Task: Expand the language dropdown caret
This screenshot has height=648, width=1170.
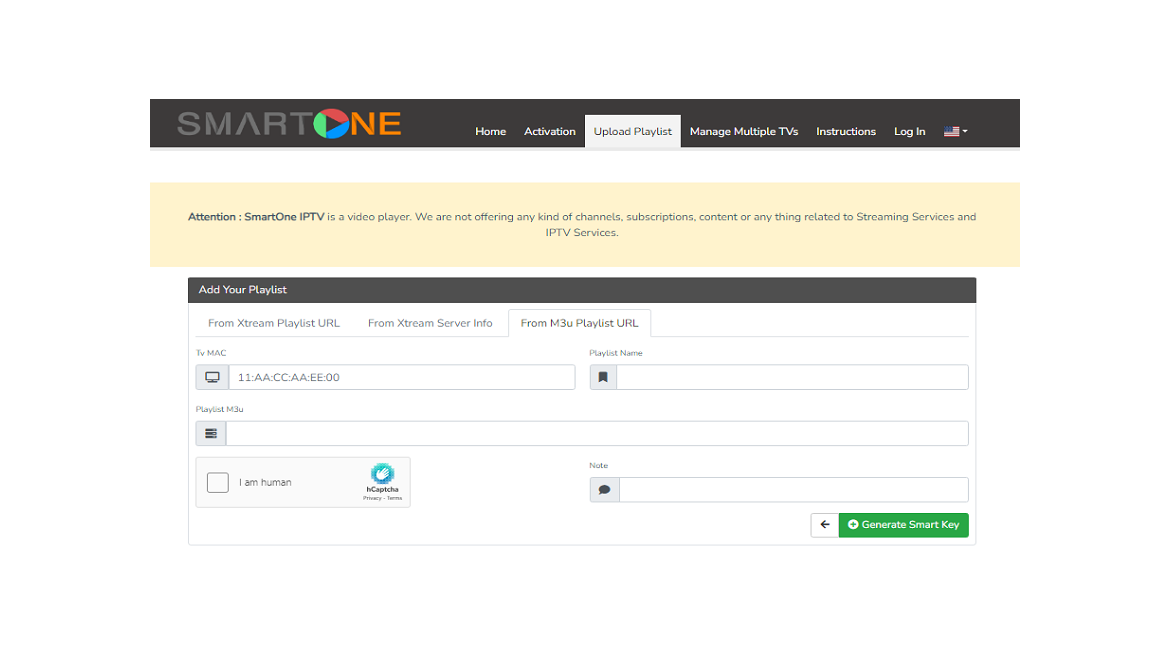Action: click(x=965, y=132)
